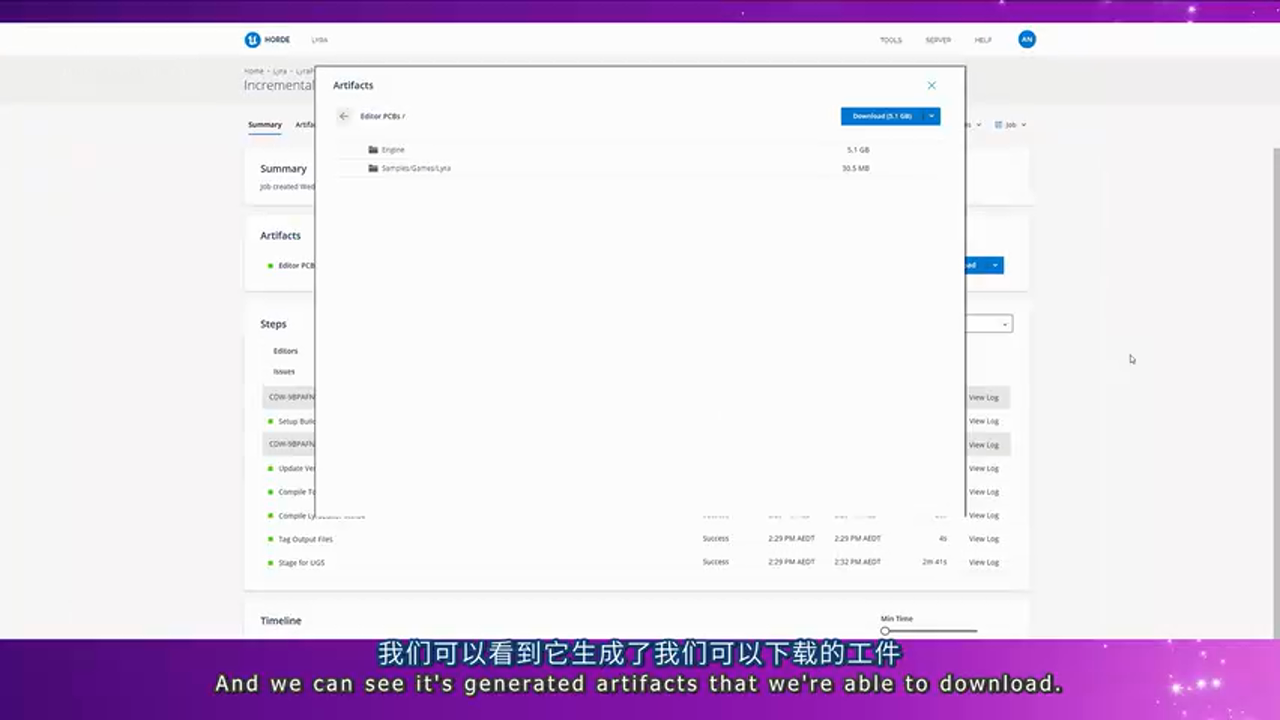
Task: Open the TOOLS menu
Action: point(890,40)
